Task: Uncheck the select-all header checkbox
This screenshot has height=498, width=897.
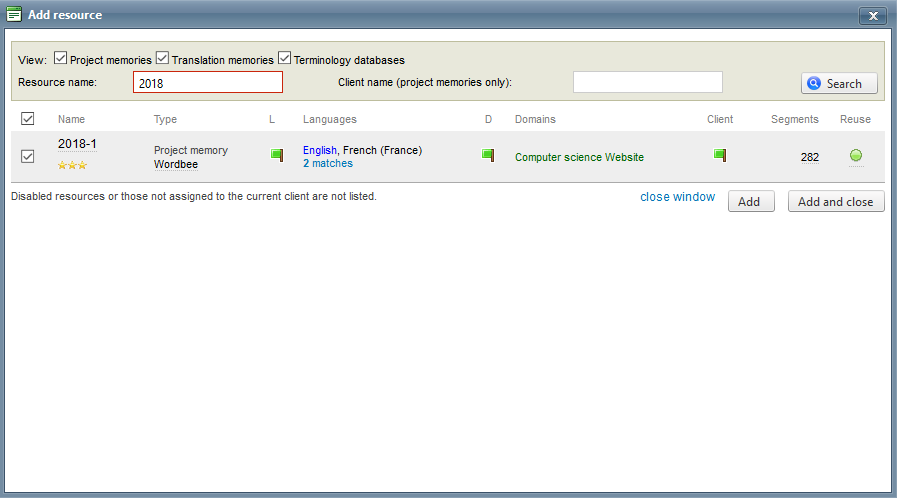Action: coord(28,119)
